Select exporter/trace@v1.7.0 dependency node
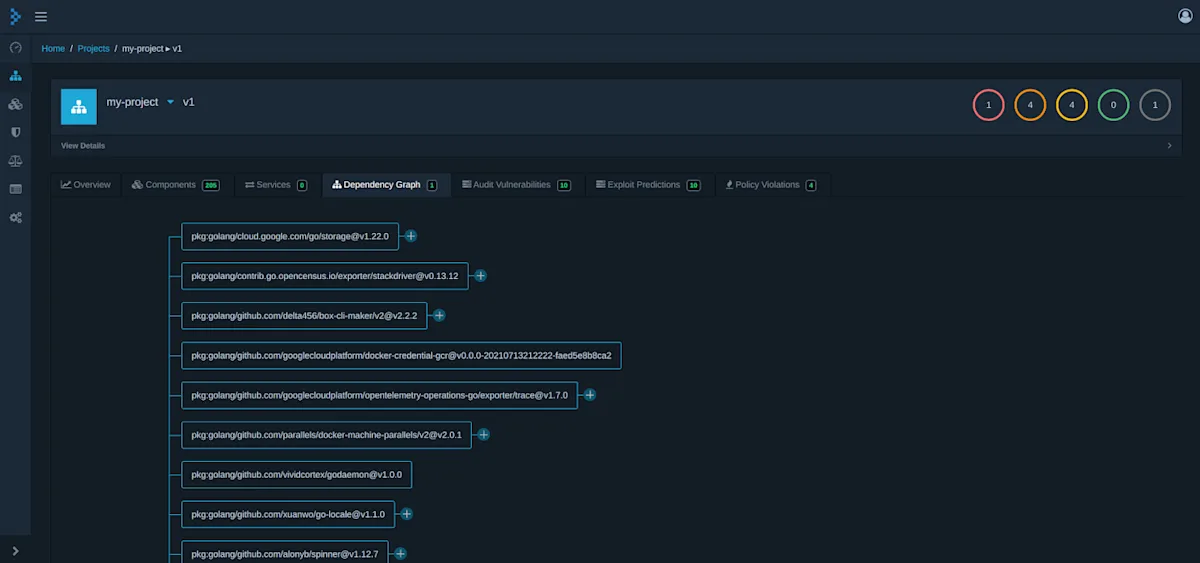The width and height of the screenshot is (1200, 563). [380, 395]
